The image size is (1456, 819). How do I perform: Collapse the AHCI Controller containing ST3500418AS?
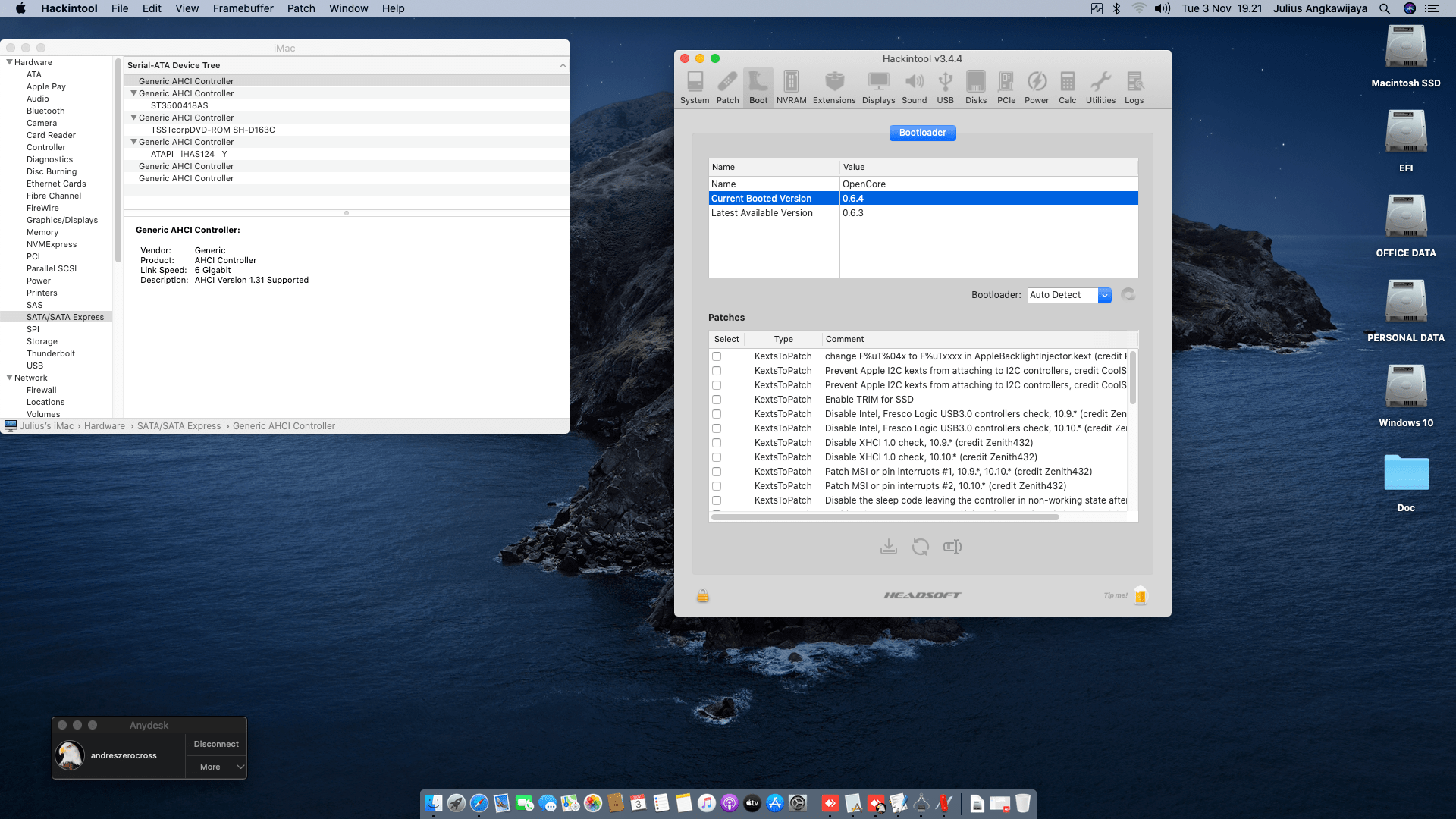pyautogui.click(x=133, y=93)
